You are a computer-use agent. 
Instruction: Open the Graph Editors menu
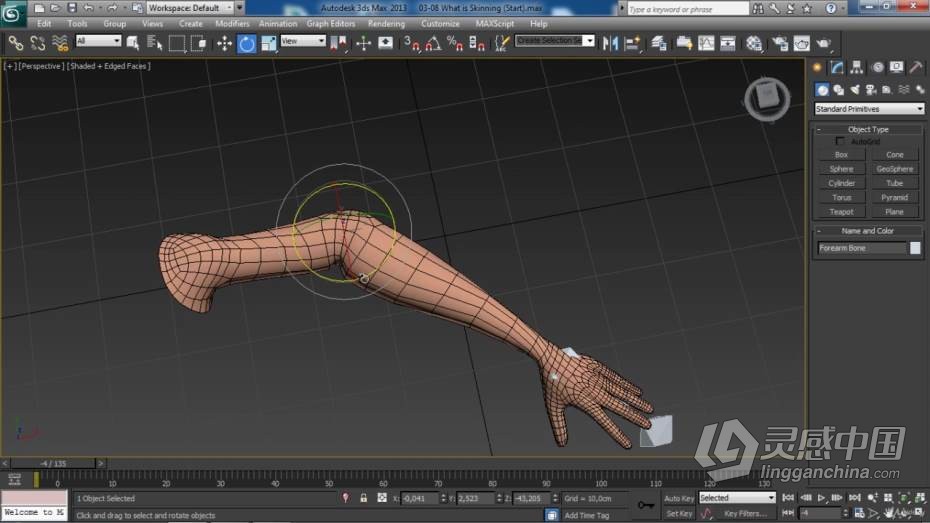click(330, 24)
